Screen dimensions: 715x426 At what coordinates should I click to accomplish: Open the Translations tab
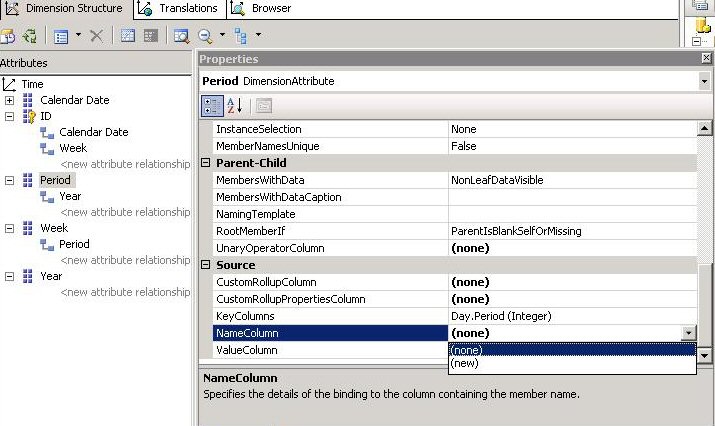tap(180, 9)
